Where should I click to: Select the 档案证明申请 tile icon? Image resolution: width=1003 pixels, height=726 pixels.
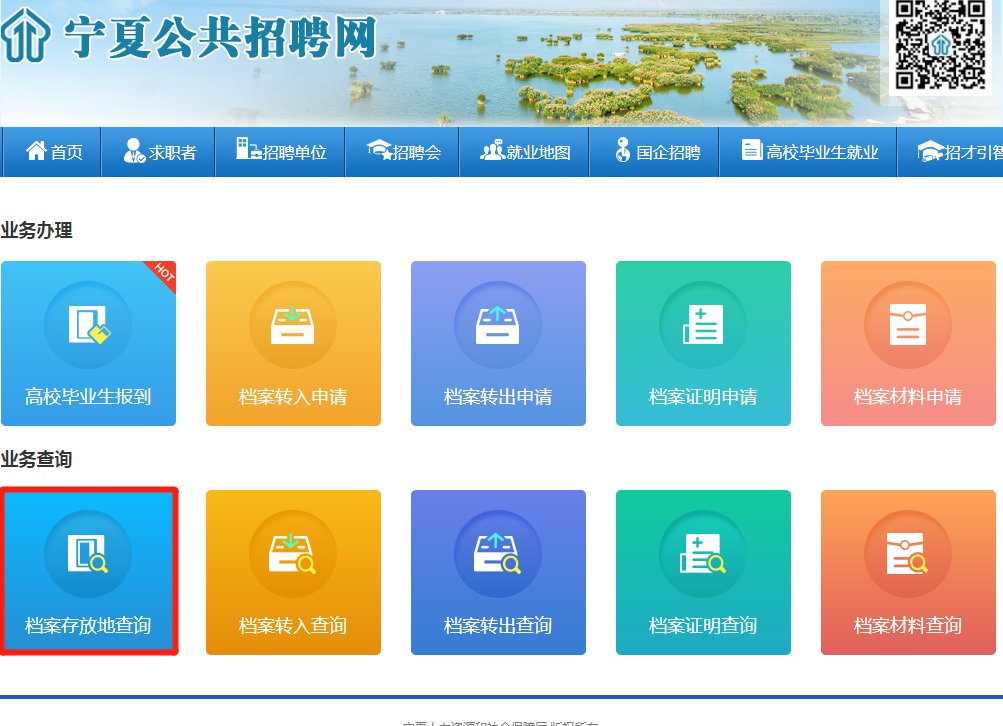tap(703, 325)
